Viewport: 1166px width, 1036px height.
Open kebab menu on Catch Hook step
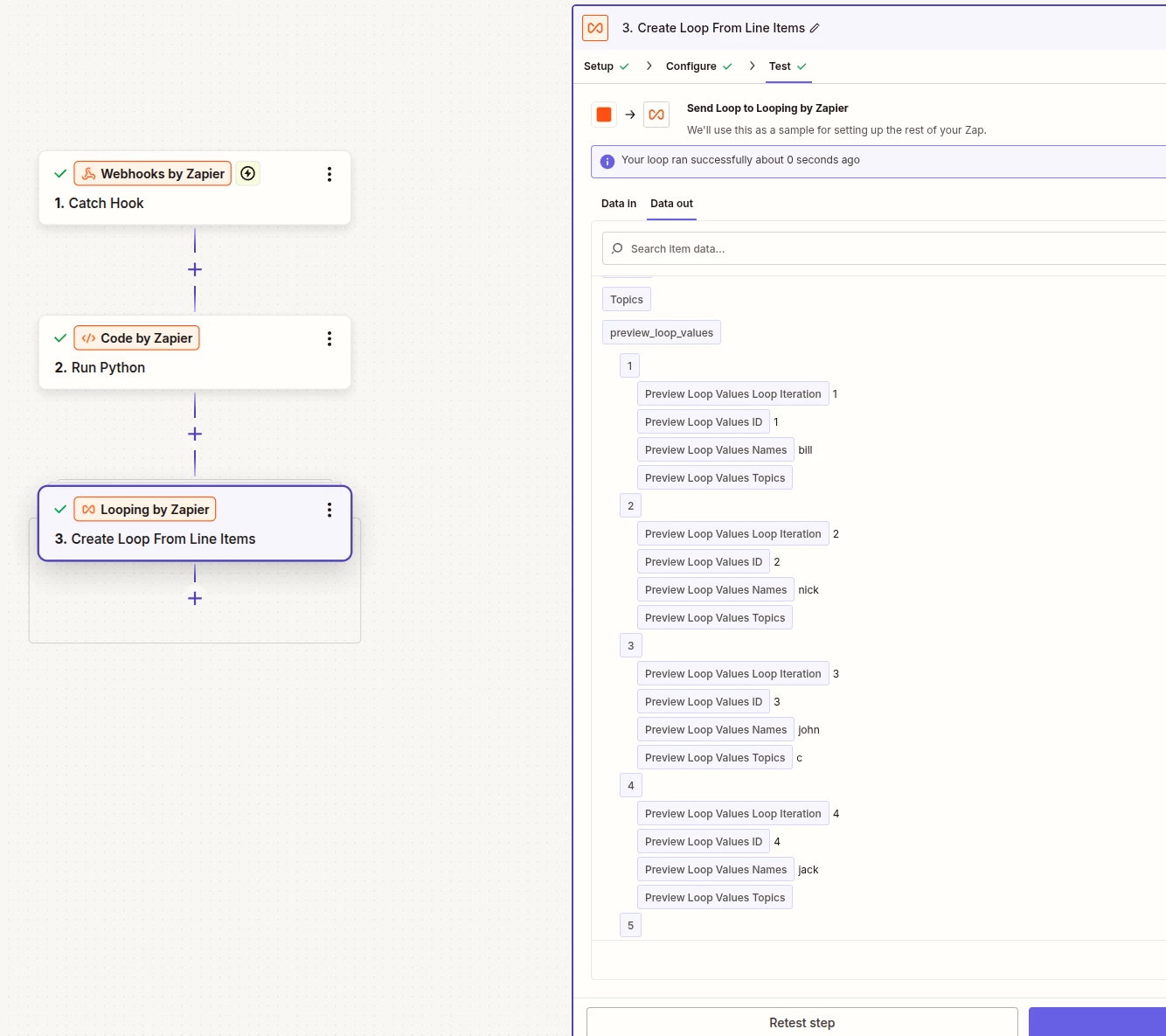(330, 174)
